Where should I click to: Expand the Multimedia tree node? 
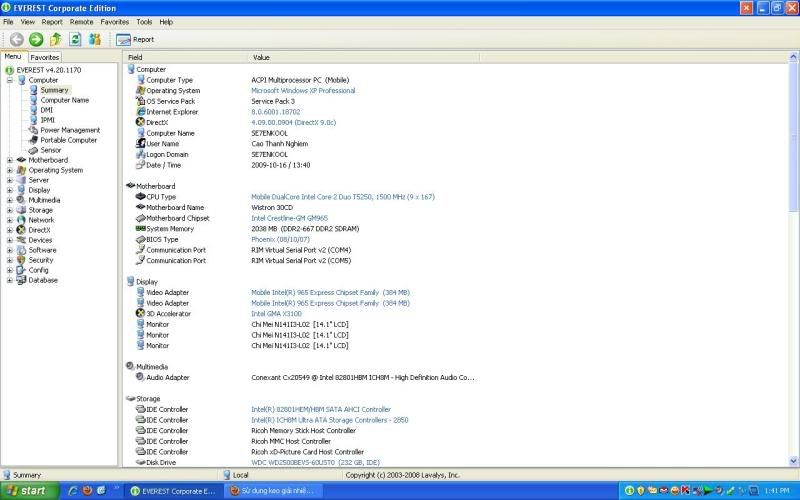pos(10,200)
